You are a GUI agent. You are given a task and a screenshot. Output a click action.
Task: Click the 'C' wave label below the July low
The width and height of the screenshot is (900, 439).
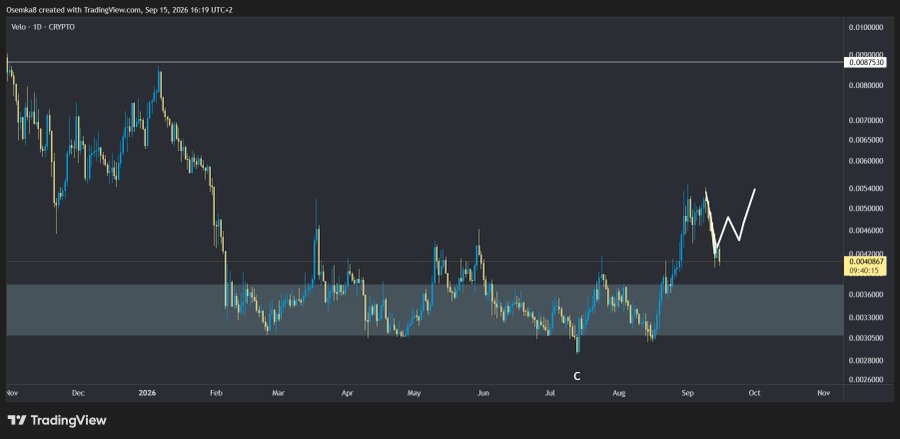tap(577, 376)
